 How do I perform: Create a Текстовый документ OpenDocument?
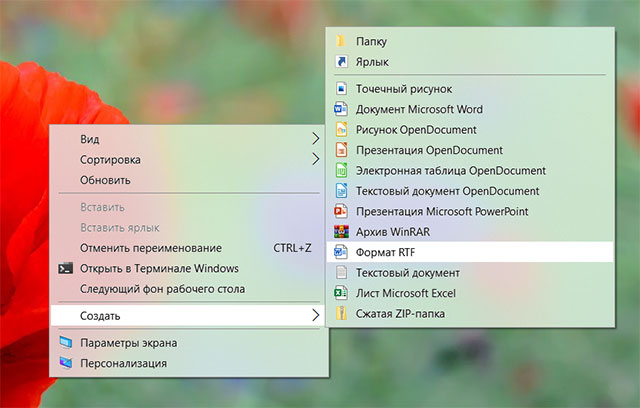pyautogui.click(x=470, y=191)
